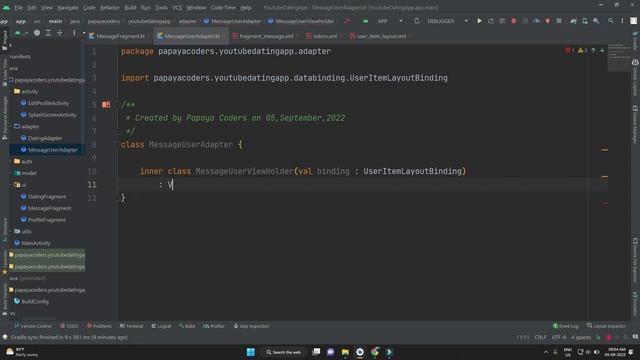Collapse the ui folder
Screen dimensions: 640x360
tap(11, 185)
